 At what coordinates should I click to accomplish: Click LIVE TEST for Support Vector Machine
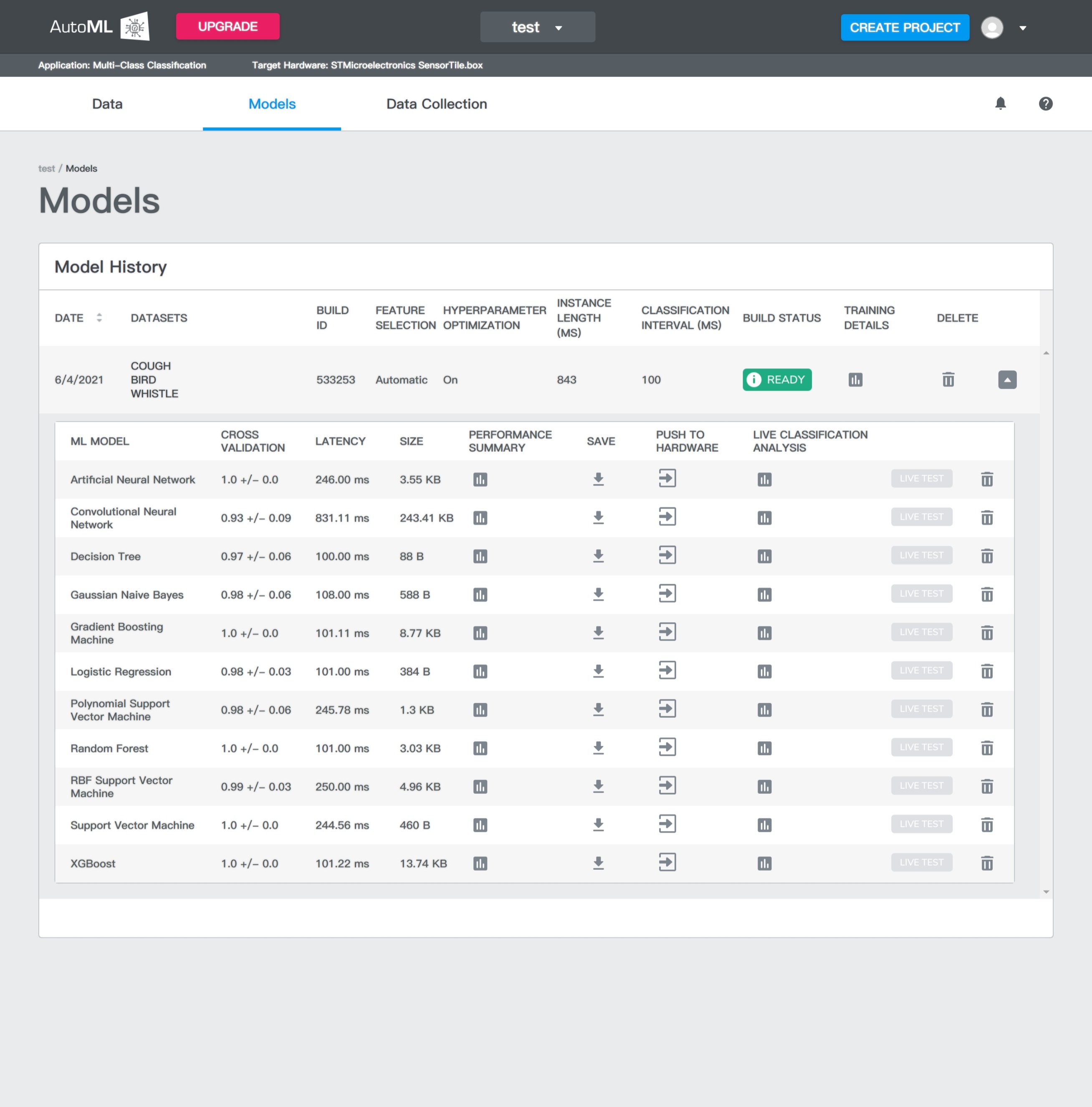[921, 824]
